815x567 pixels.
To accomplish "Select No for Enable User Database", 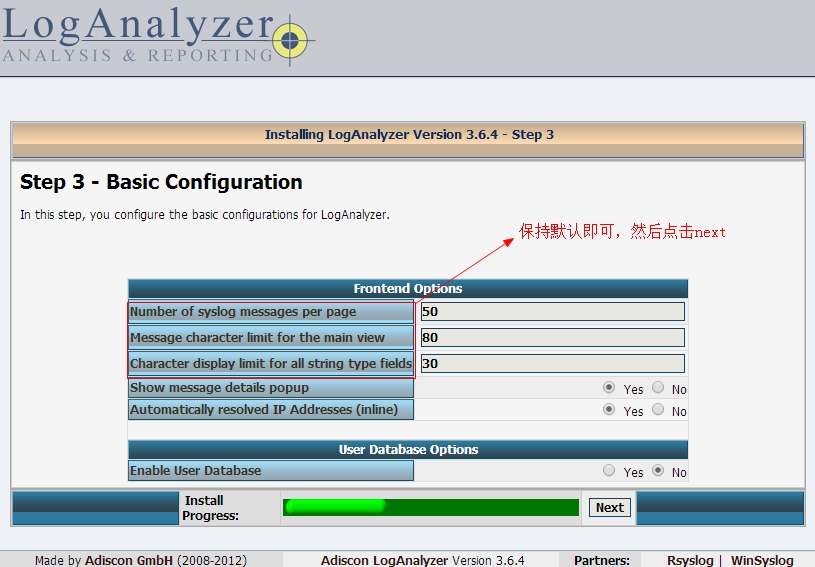I will coord(658,470).
